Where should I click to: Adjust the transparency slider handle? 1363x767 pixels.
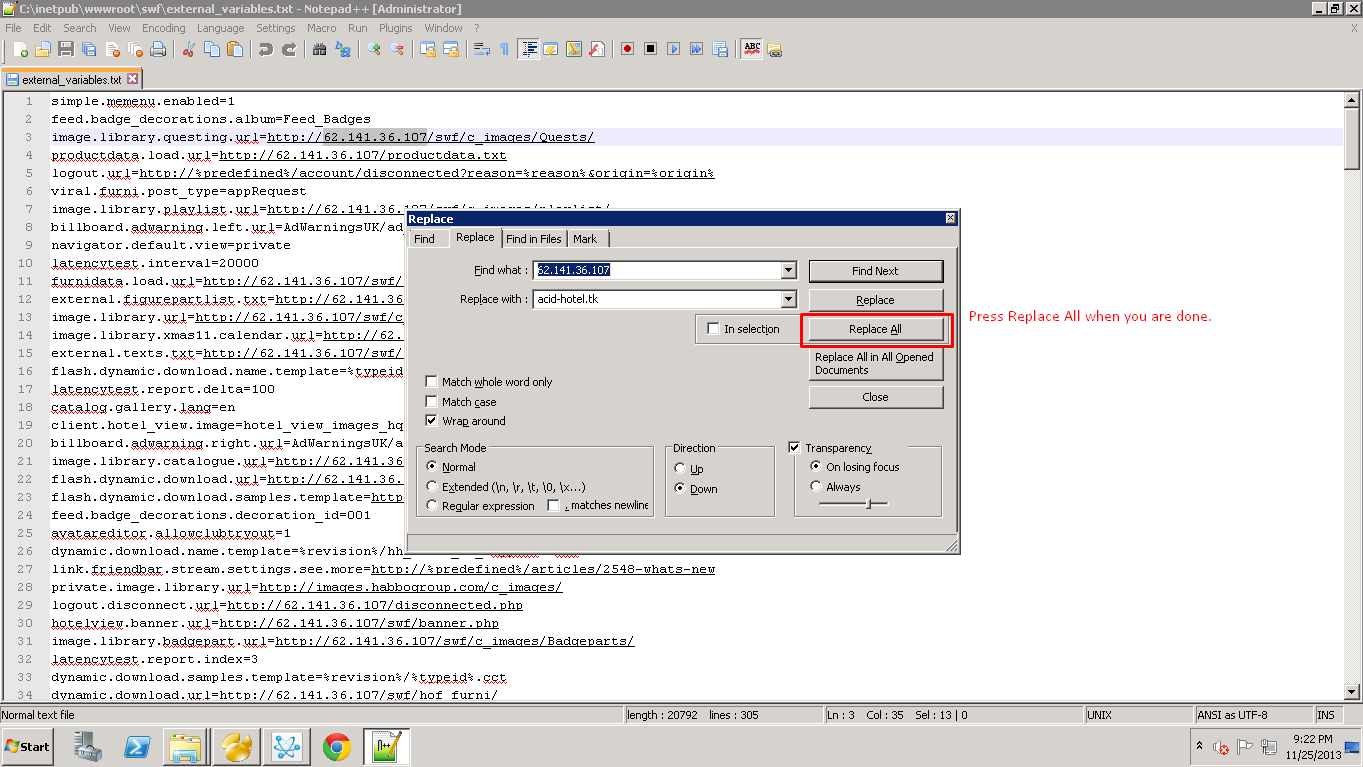click(x=869, y=504)
